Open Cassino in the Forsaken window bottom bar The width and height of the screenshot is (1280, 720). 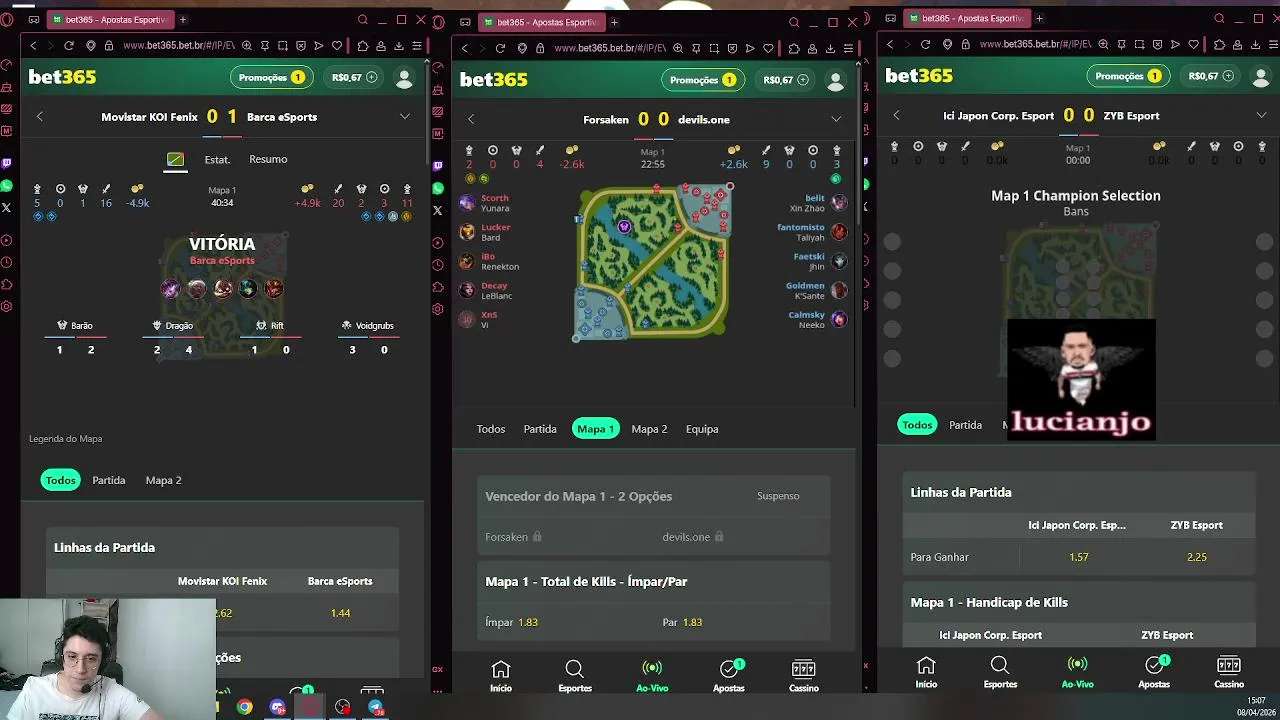(x=804, y=676)
